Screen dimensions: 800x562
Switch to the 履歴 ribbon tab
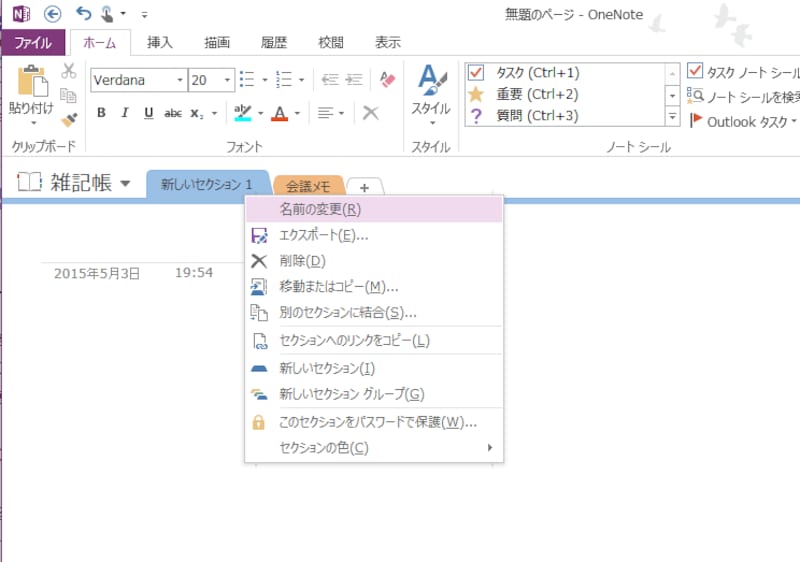click(x=274, y=42)
